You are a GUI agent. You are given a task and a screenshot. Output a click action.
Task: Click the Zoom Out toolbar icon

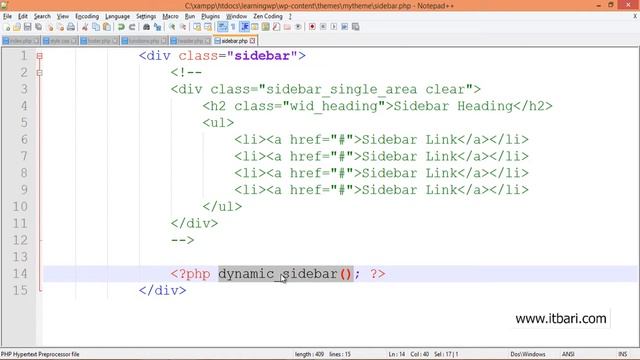coord(183,27)
